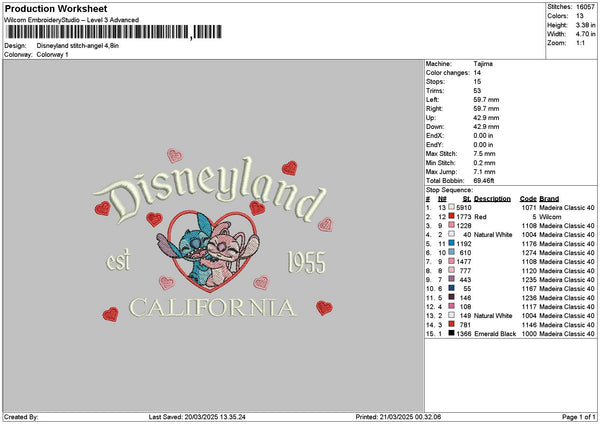The image size is (600, 424).
Task: Click the 'Red' description in stop 2
Action: click(480, 217)
